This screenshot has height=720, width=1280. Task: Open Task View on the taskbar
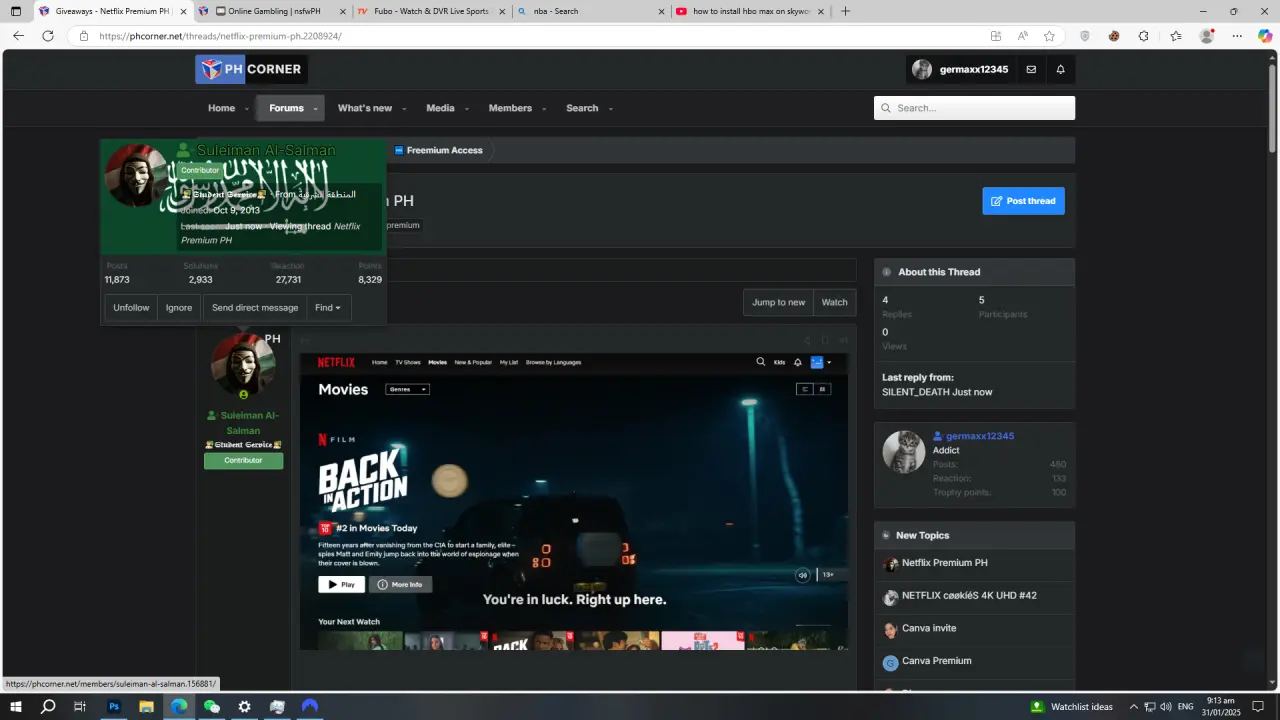tap(81, 706)
